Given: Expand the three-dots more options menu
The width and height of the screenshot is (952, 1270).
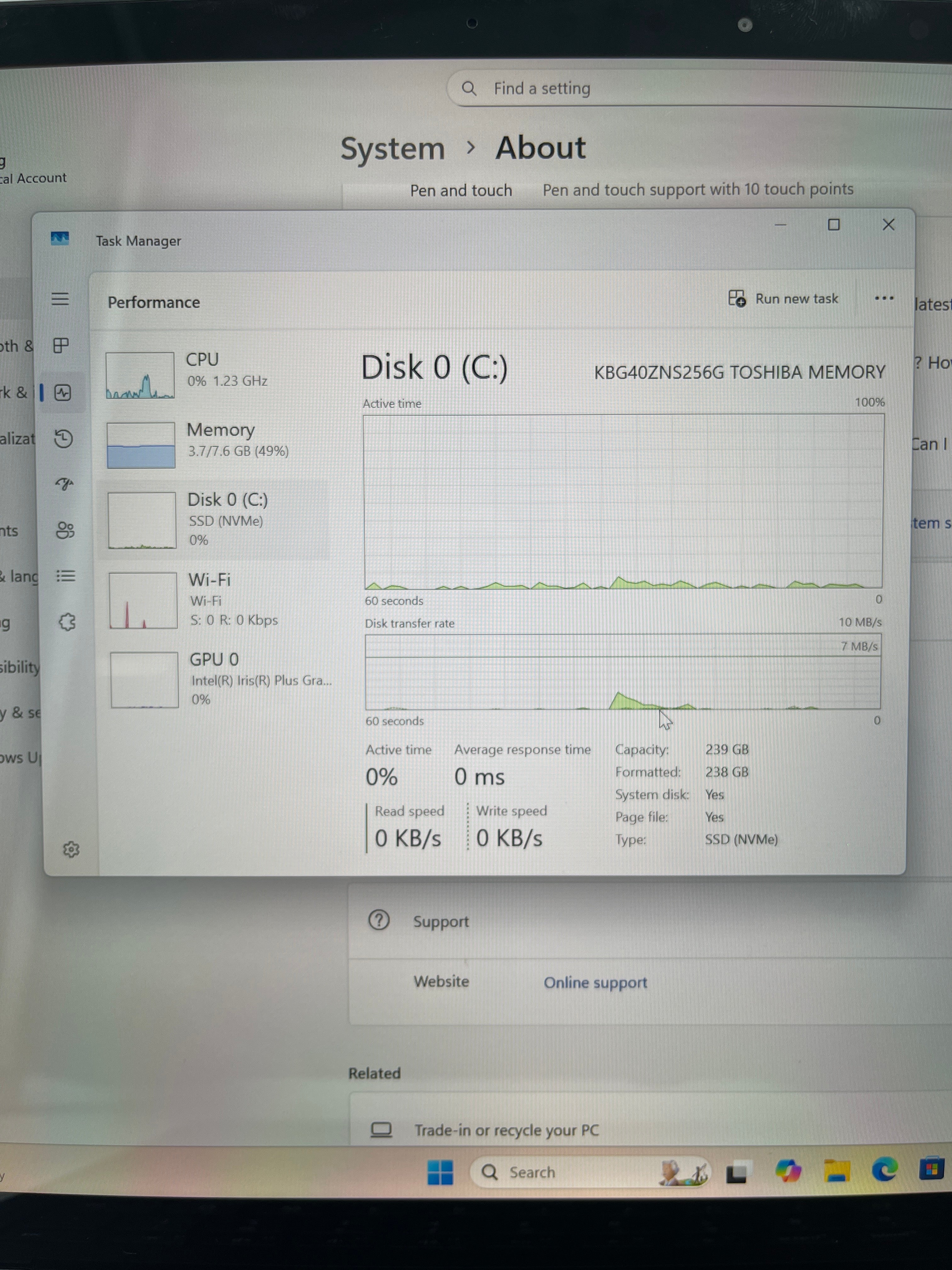Looking at the screenshot, I should coord(884,298).
